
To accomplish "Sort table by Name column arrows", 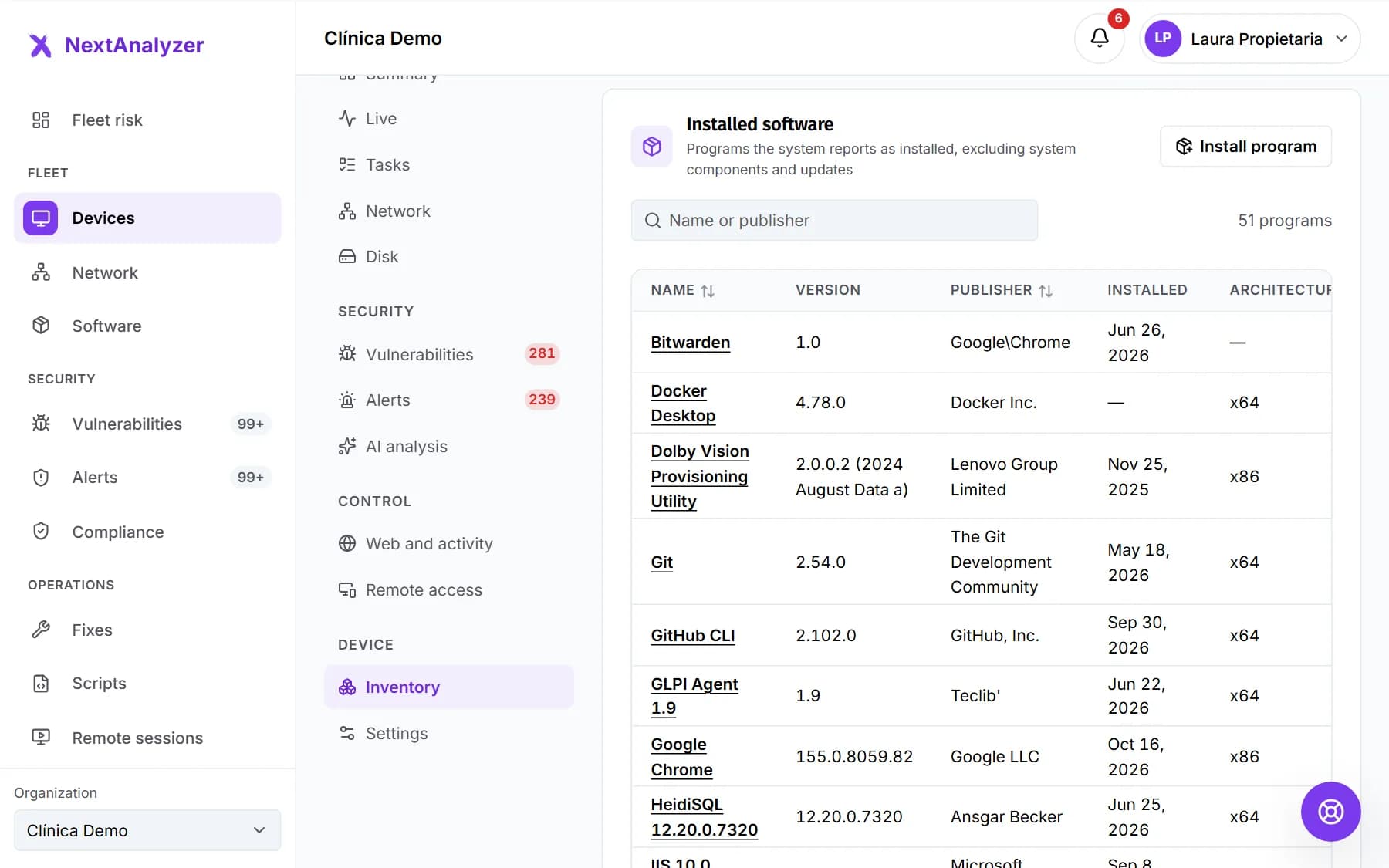I will [708, 291].
